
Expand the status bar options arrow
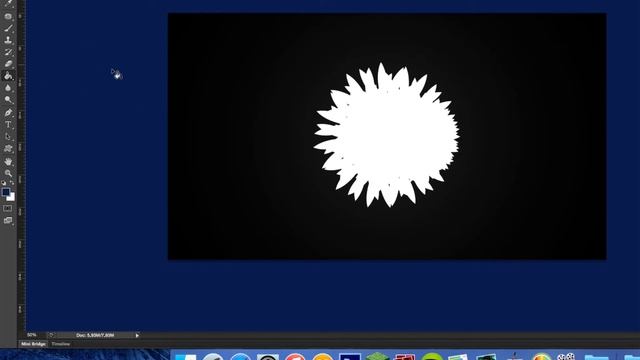pos(137,336)
